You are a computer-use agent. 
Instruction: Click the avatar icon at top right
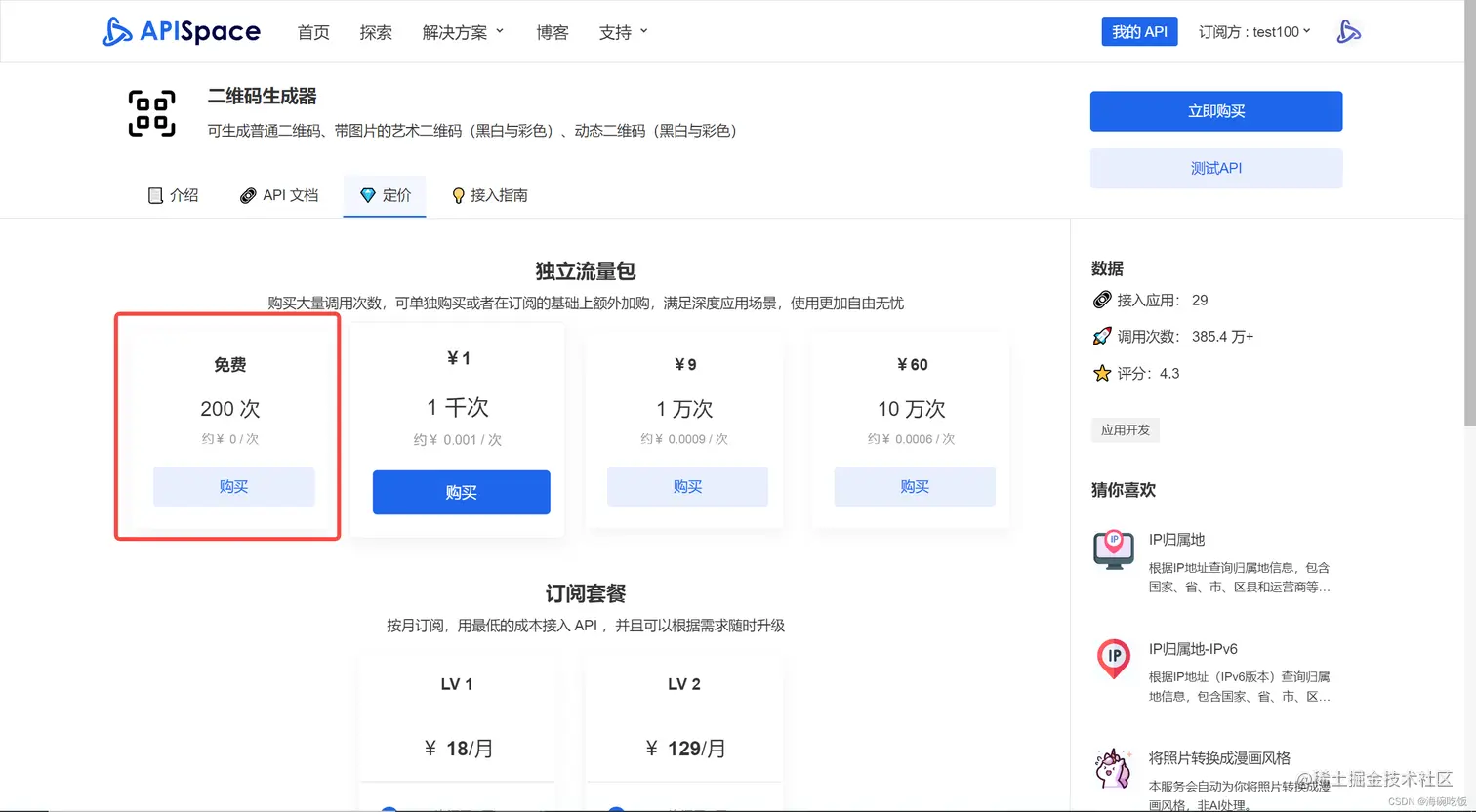pos(1350,30)
